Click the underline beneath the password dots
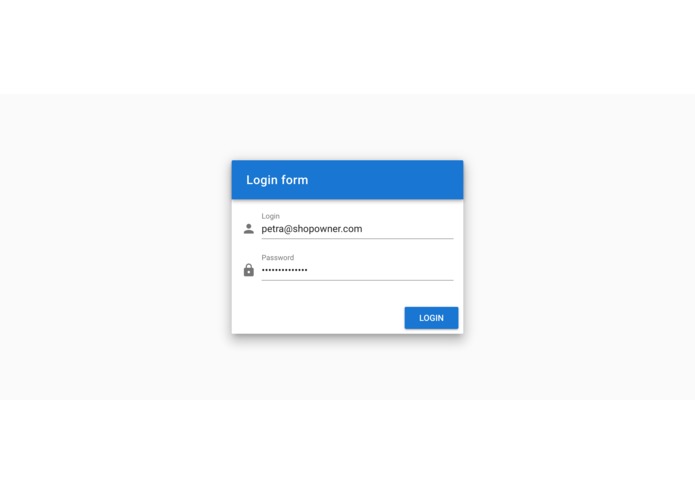Image resolution: width=695 pixels, height=494 pixels. [x=357, y=280]
